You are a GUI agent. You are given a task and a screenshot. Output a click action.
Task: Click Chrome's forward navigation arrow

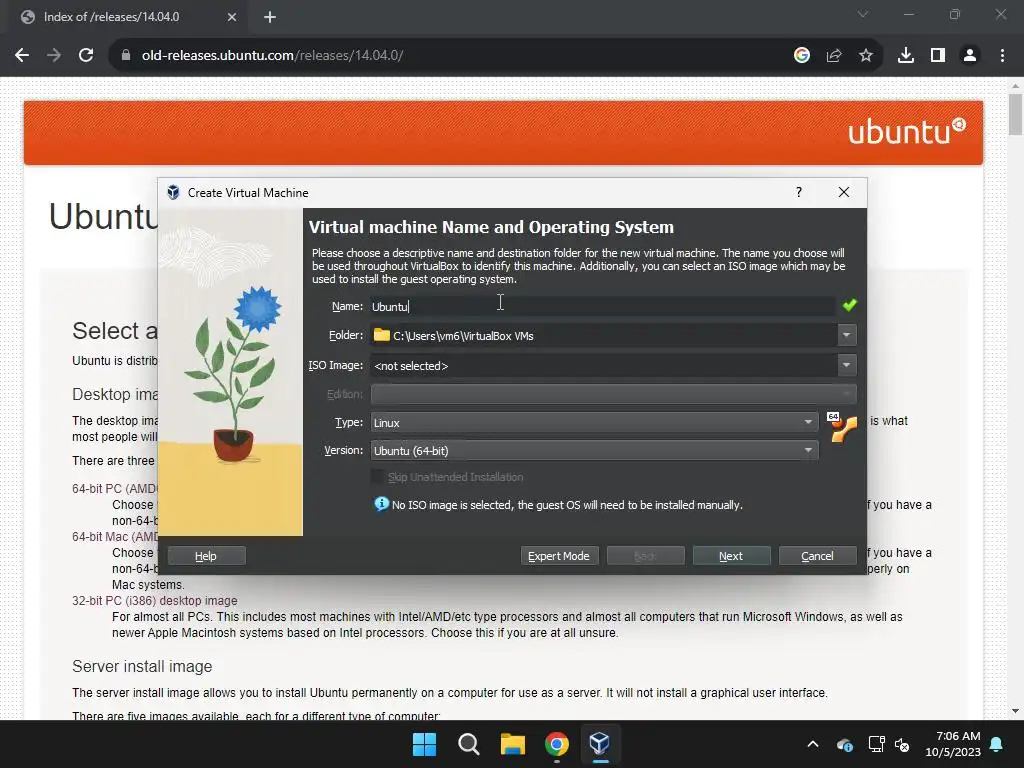pos(54,56)
